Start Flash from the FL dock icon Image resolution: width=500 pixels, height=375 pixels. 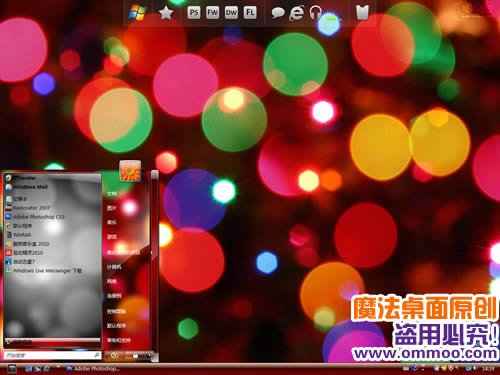tap(250, 13)
